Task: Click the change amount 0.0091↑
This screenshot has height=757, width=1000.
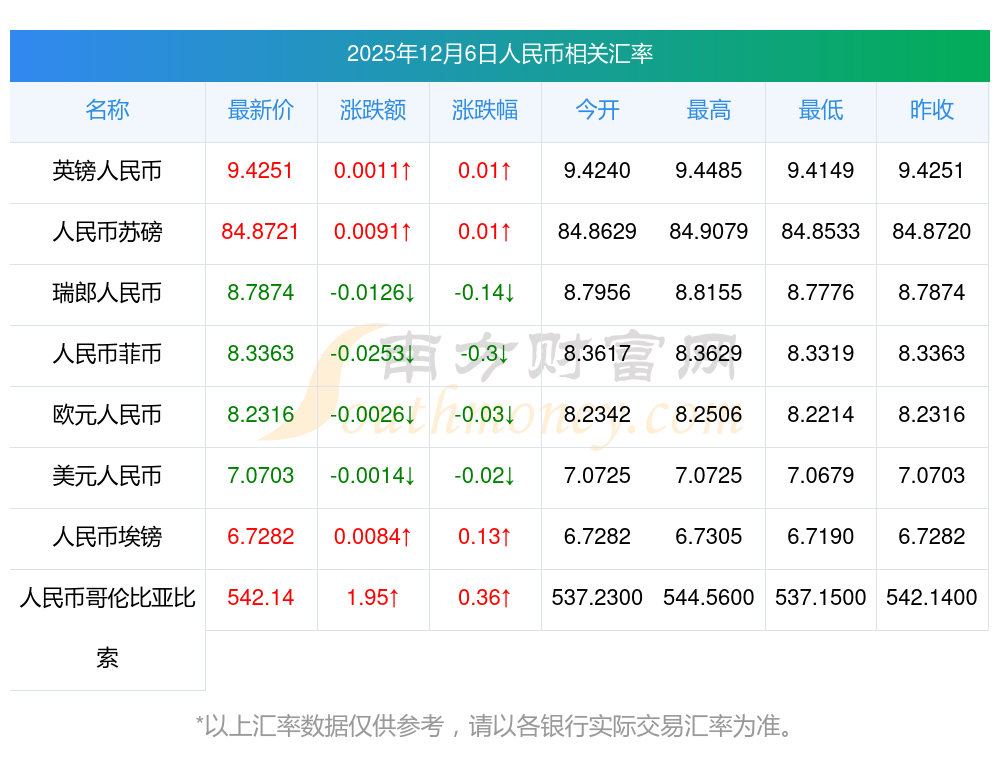Action: pos(372,232)
